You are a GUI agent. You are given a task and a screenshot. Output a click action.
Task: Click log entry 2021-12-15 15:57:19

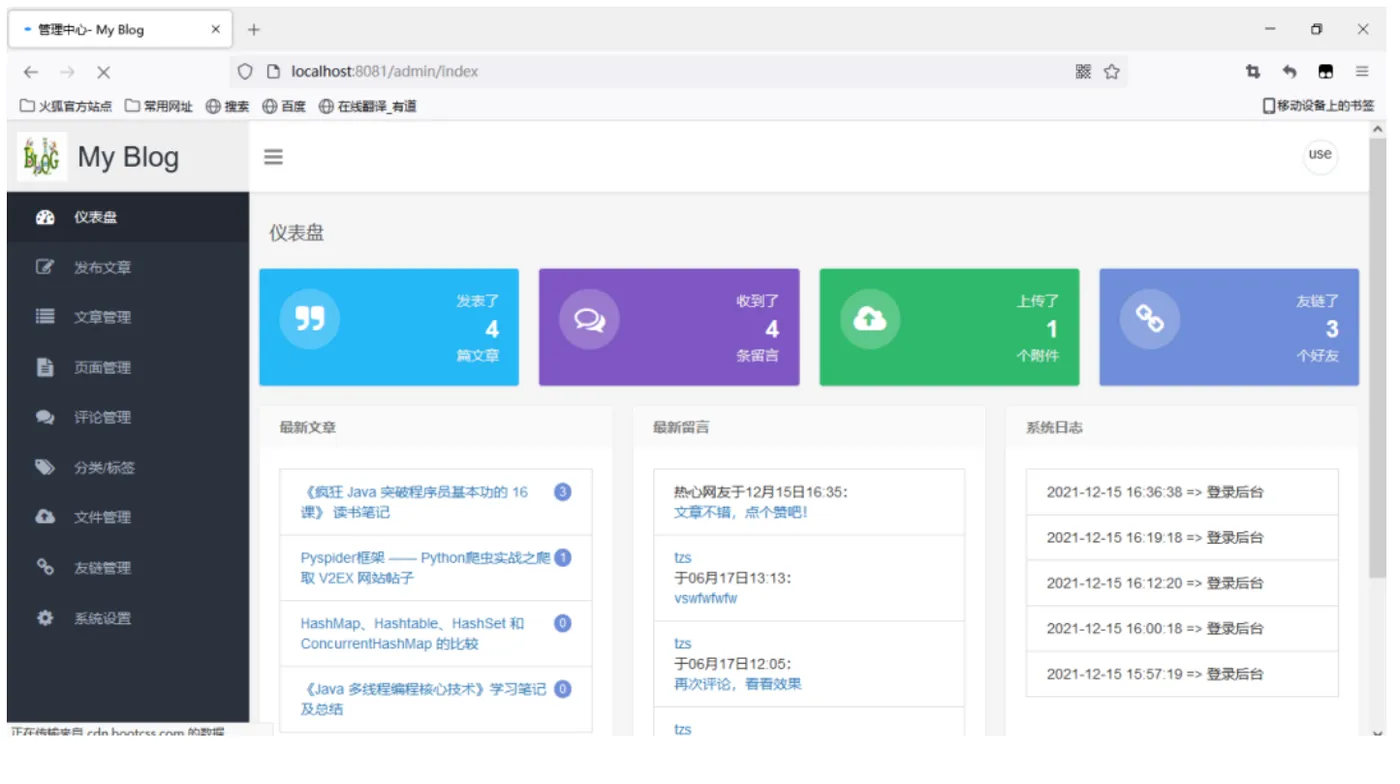(x=1182, y=674)
